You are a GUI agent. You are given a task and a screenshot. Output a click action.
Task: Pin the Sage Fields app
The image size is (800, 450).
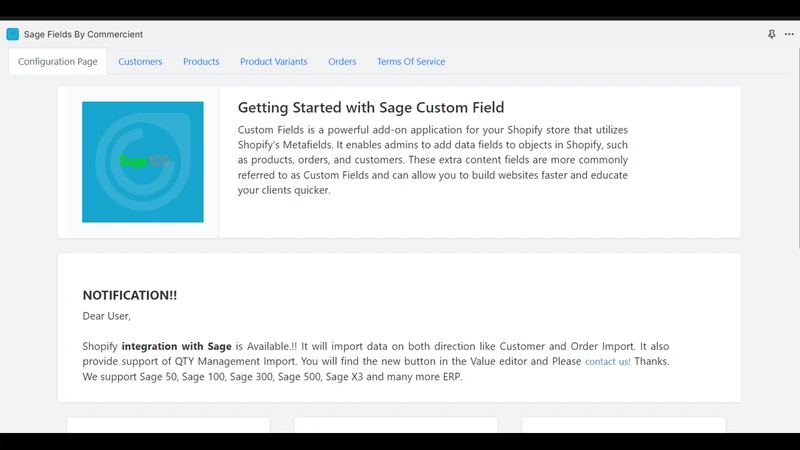(x=771, y=34)
